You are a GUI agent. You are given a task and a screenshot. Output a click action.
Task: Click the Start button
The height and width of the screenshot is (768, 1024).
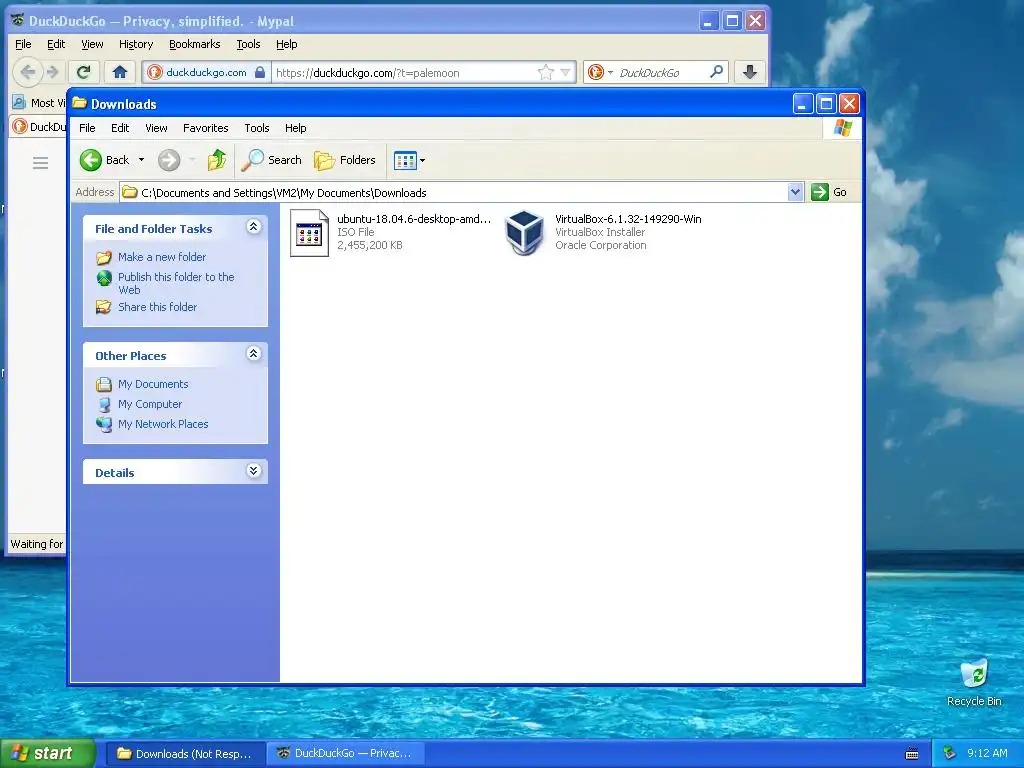click(x=48, y=754)
